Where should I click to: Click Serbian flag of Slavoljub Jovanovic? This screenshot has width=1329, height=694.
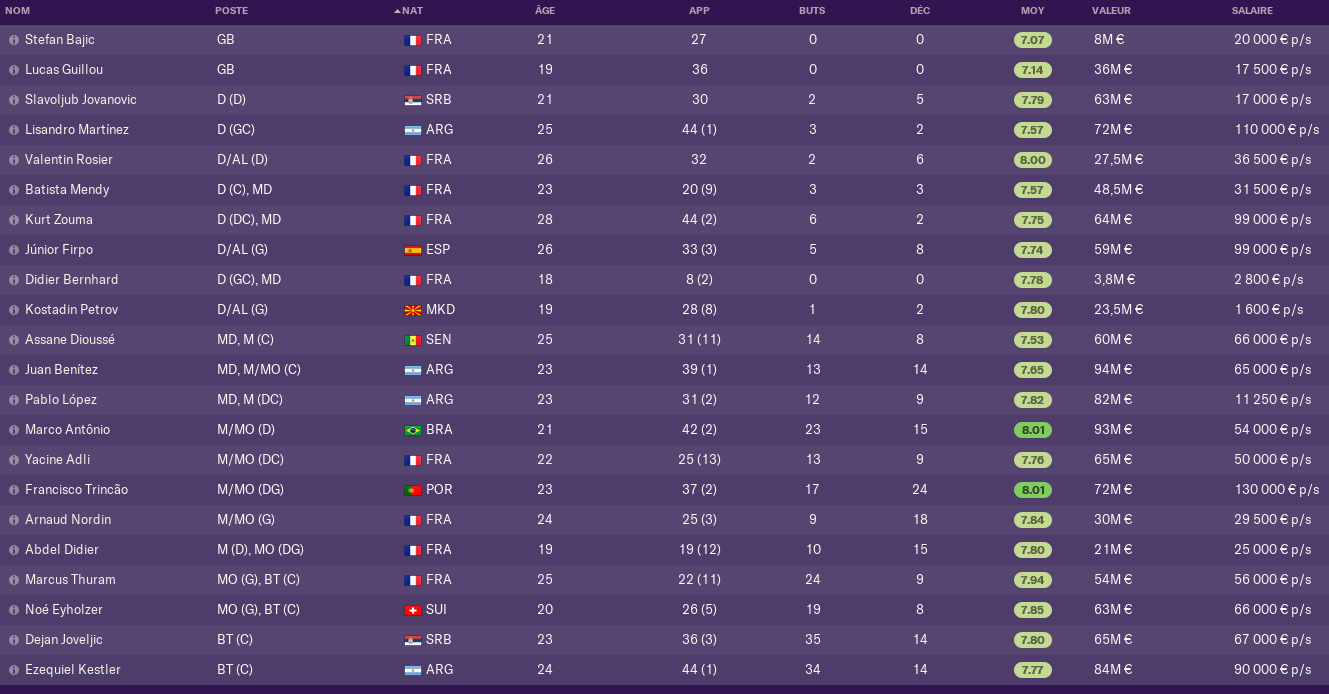point(412,100)
